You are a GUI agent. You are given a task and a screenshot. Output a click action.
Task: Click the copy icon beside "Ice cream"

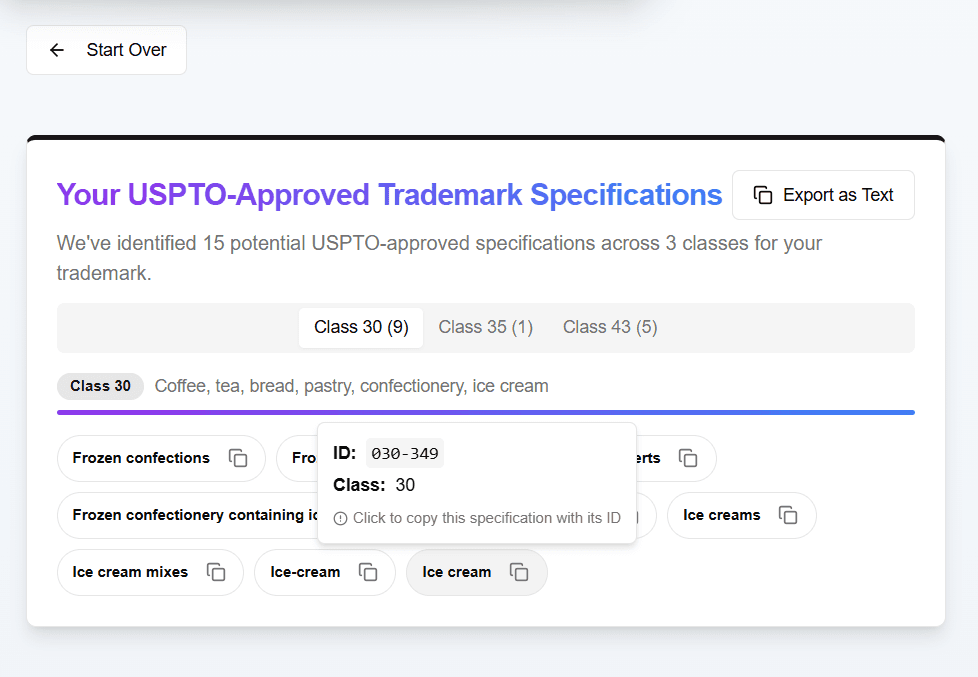[x=519, y=571]
